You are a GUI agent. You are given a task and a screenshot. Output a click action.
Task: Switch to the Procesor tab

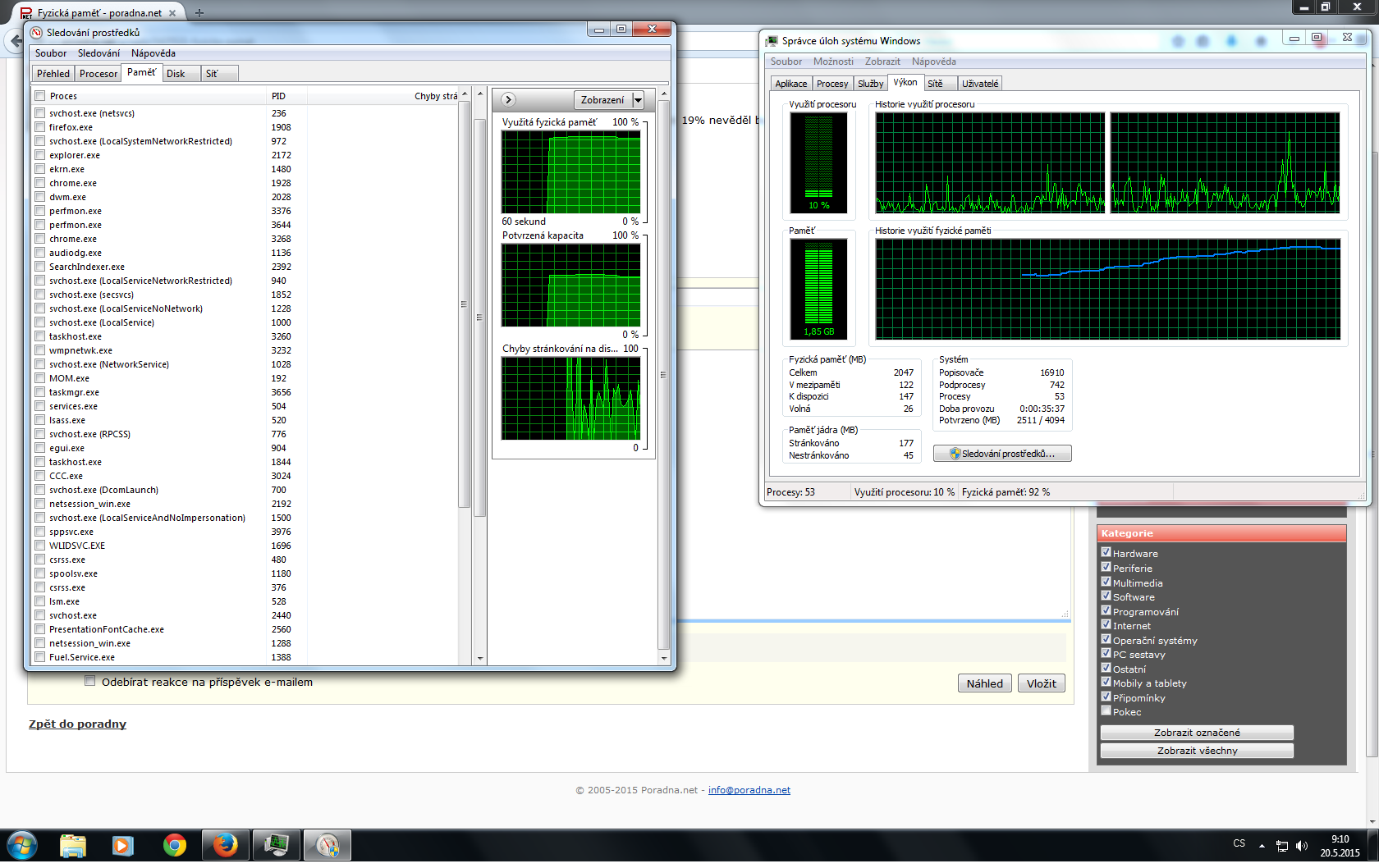98,74
